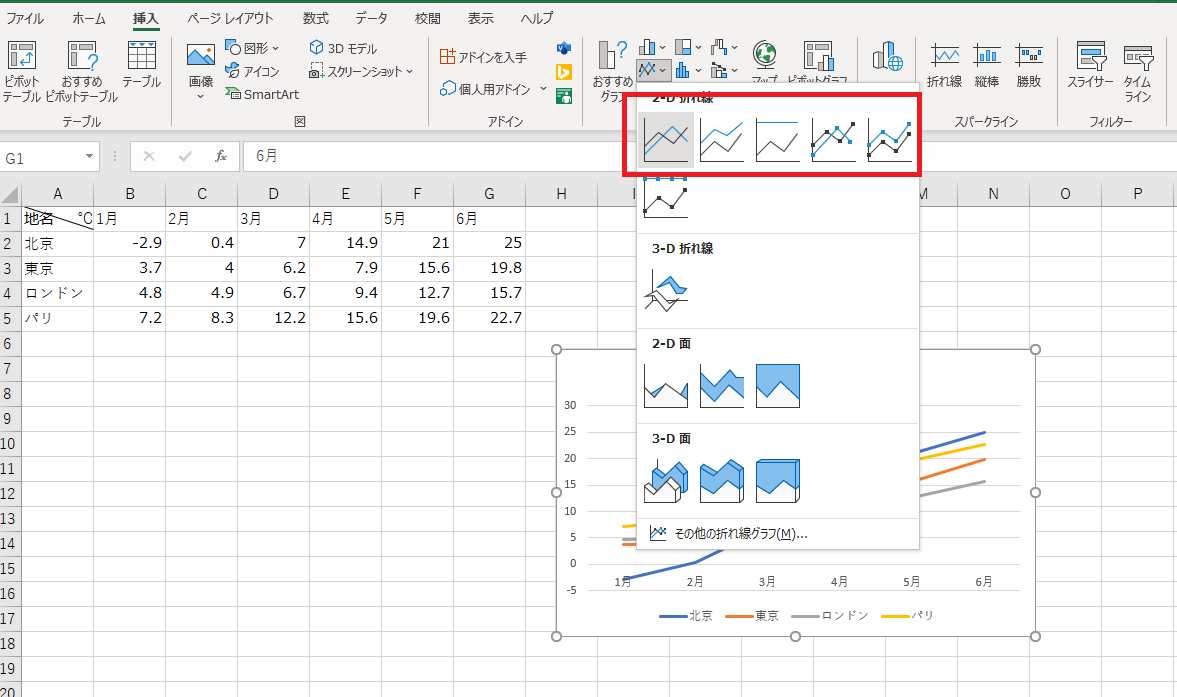Open the Visio Data Visualizer add-in
This screenshot has width=1177, height=697.
pyautogui.click(x=564, y=49)
